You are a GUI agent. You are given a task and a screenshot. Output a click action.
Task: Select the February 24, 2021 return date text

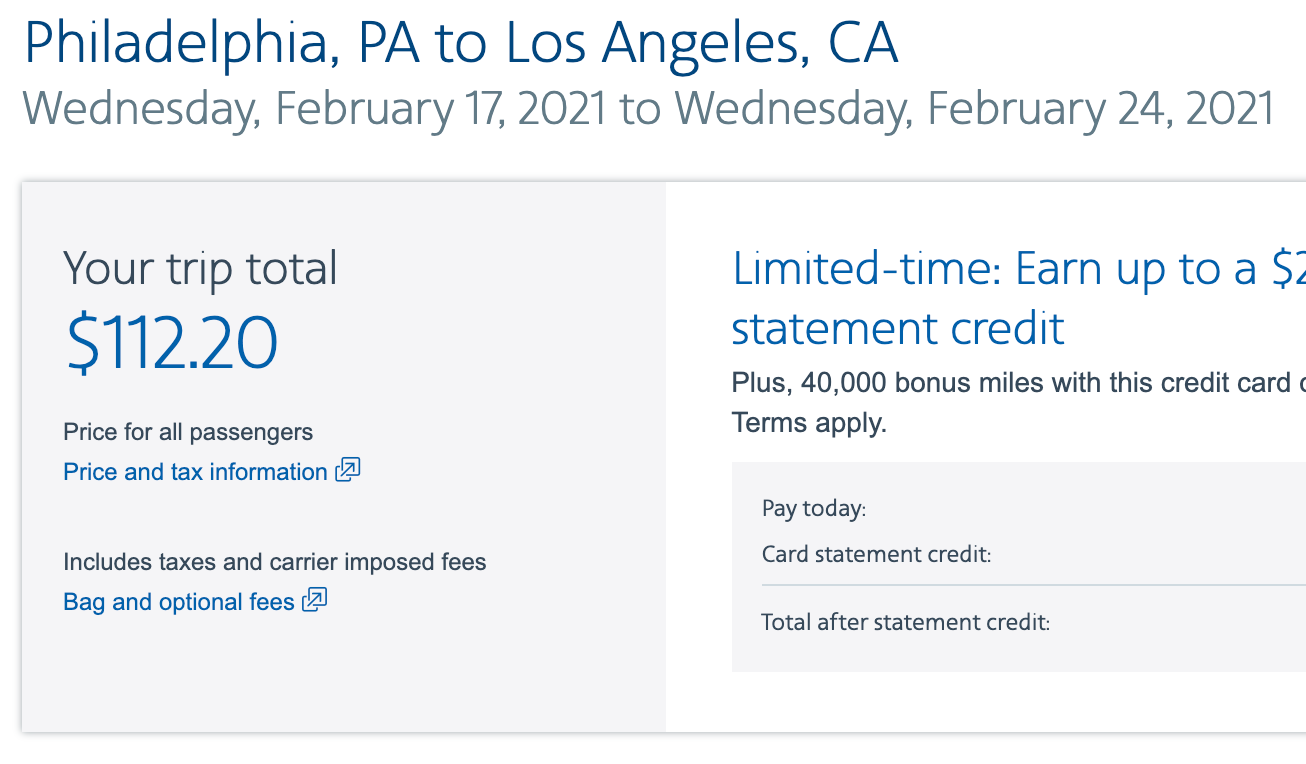tap(1100, 108)
